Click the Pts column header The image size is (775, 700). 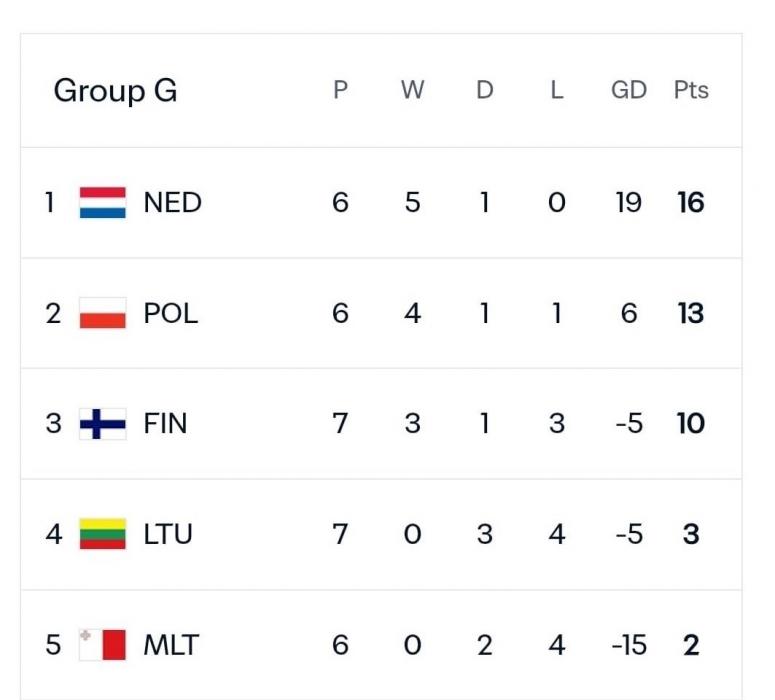pos(691,91)
